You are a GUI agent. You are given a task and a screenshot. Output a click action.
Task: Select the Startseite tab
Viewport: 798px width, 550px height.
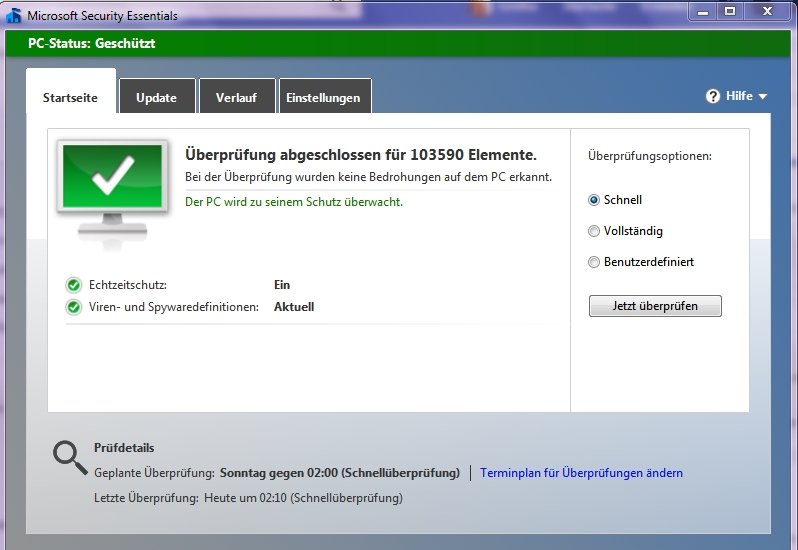pyautogui.click(x=70, y=97)
